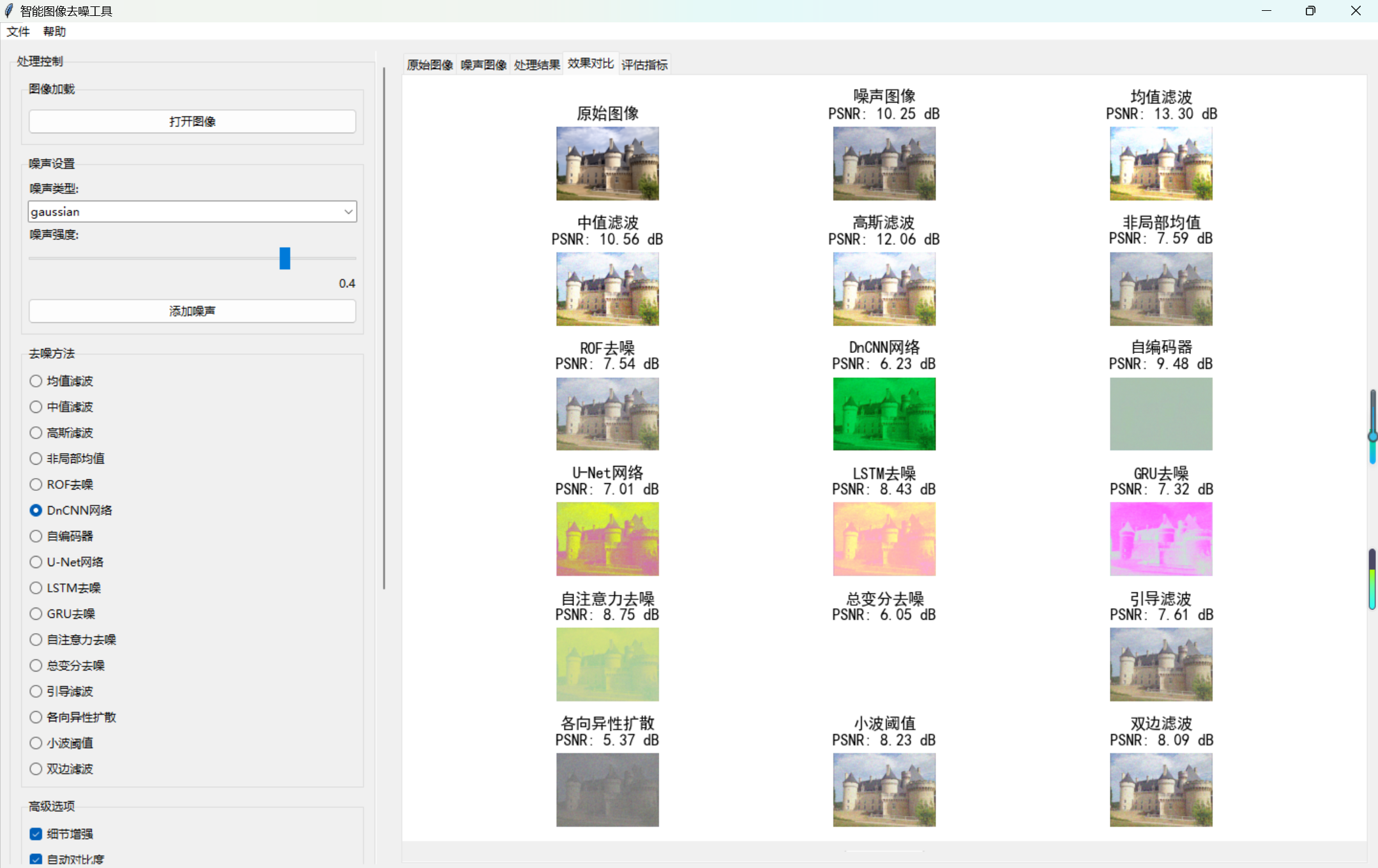Switch to the 噪声图像 tab

[483, 64]
